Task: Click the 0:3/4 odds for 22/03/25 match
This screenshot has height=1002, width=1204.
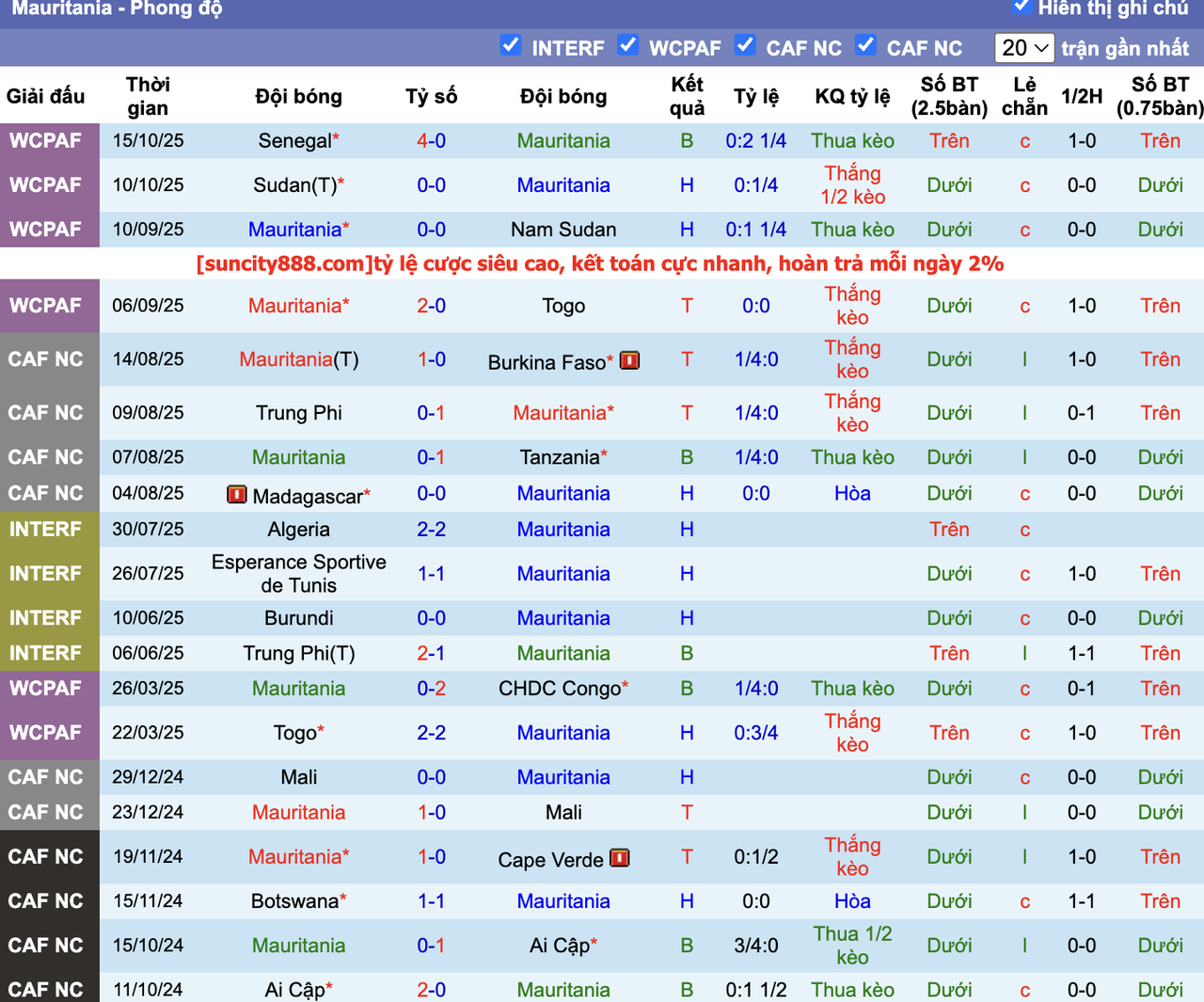Action: point(755,733)
